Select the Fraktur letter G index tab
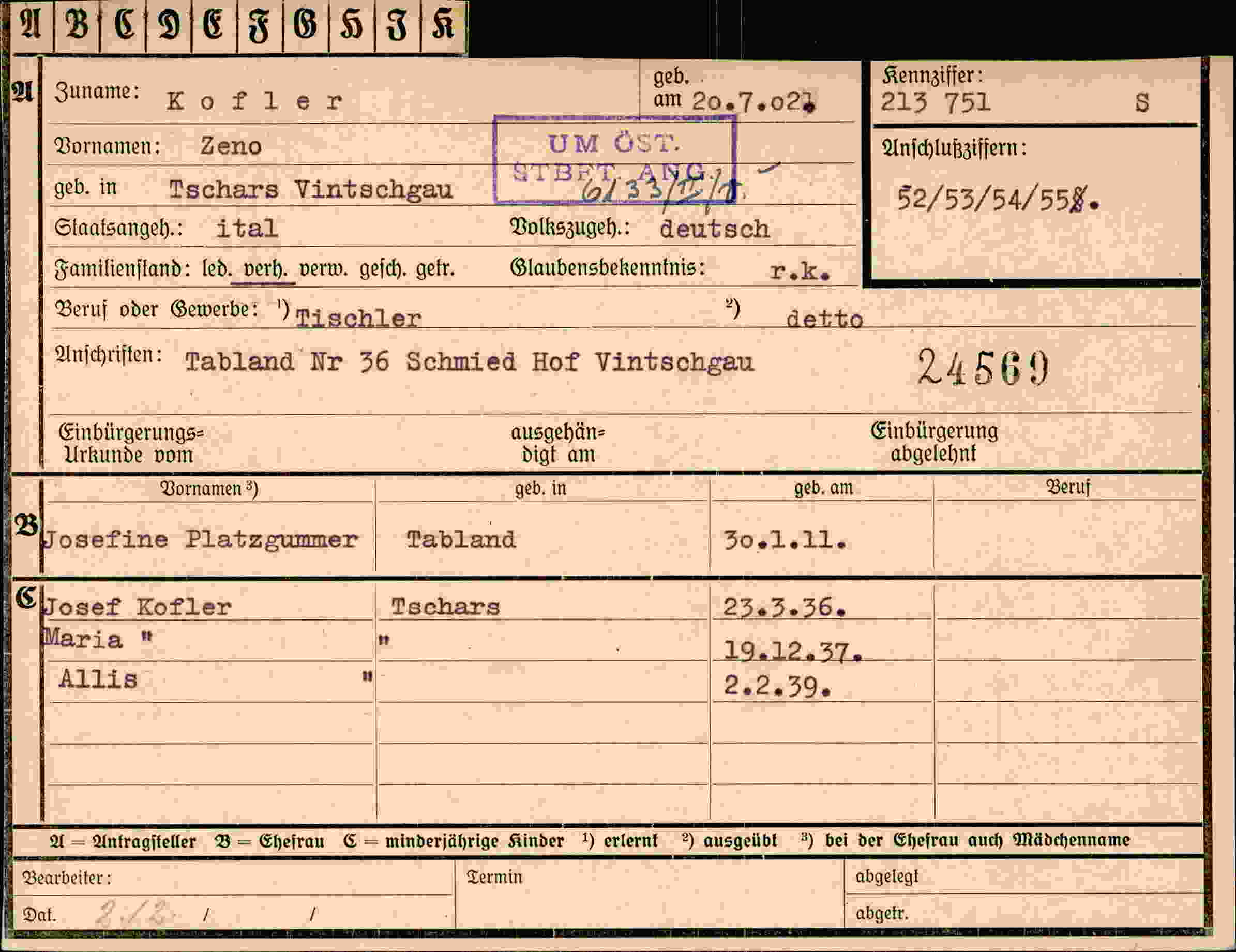Viewport: 1236px width, 952px height. [x=306, y=26]
